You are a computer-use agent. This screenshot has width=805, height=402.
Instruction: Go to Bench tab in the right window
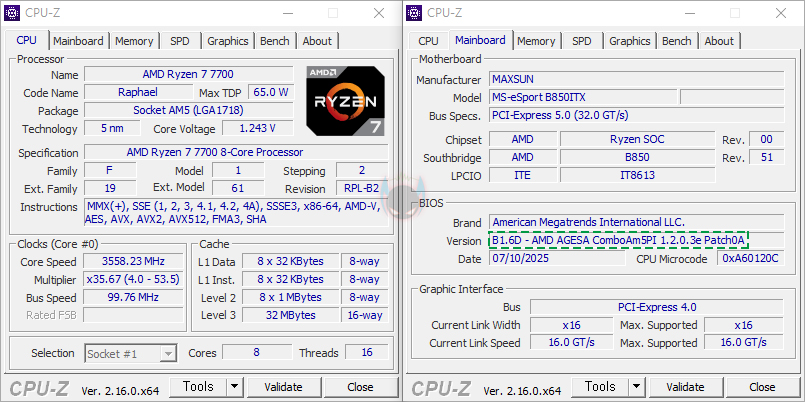tap(677, 41)
